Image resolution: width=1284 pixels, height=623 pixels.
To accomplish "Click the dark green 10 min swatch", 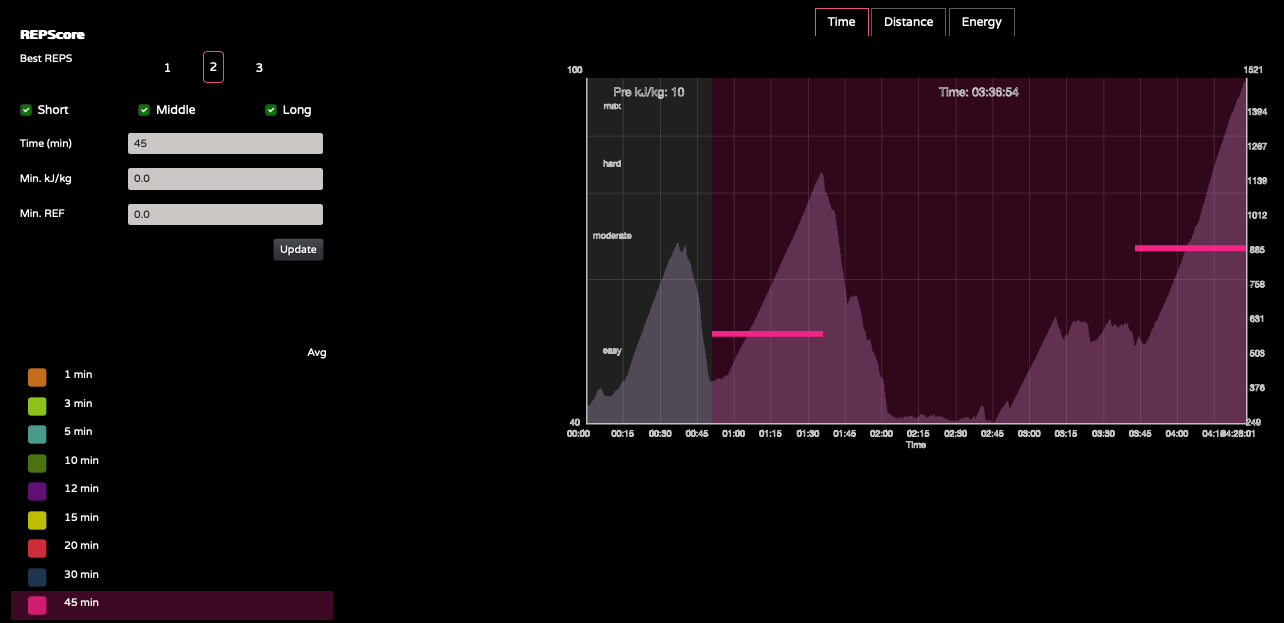I will [37, 463].
